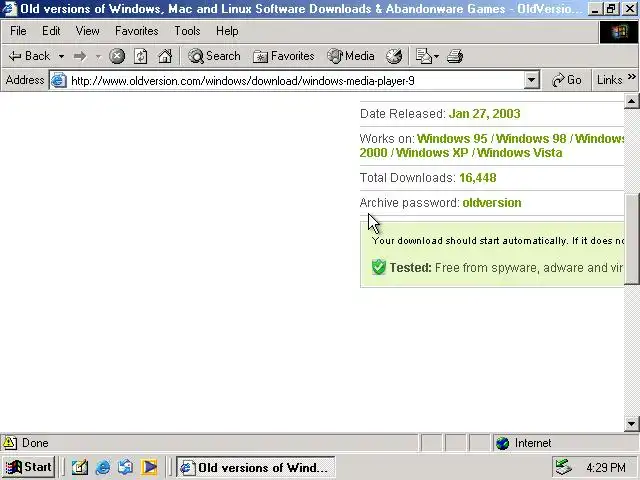Click the Go button
This screenshot has height=480, width=640.
[x=567, y=80]
